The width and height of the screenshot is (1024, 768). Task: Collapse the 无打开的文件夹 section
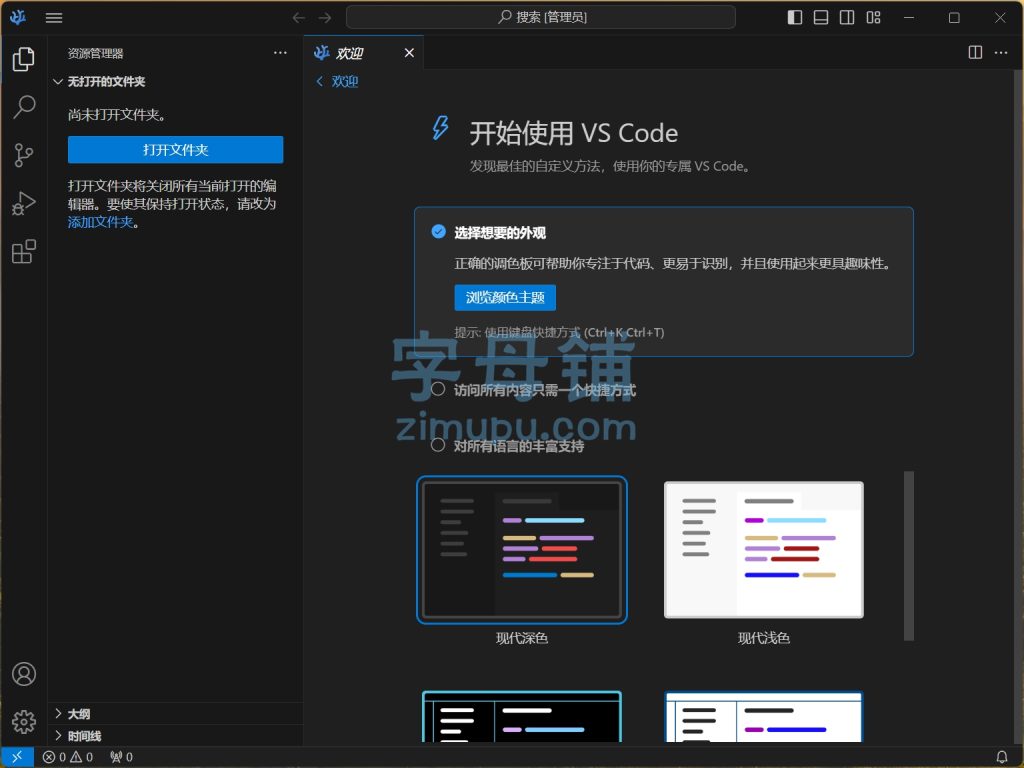175,82
